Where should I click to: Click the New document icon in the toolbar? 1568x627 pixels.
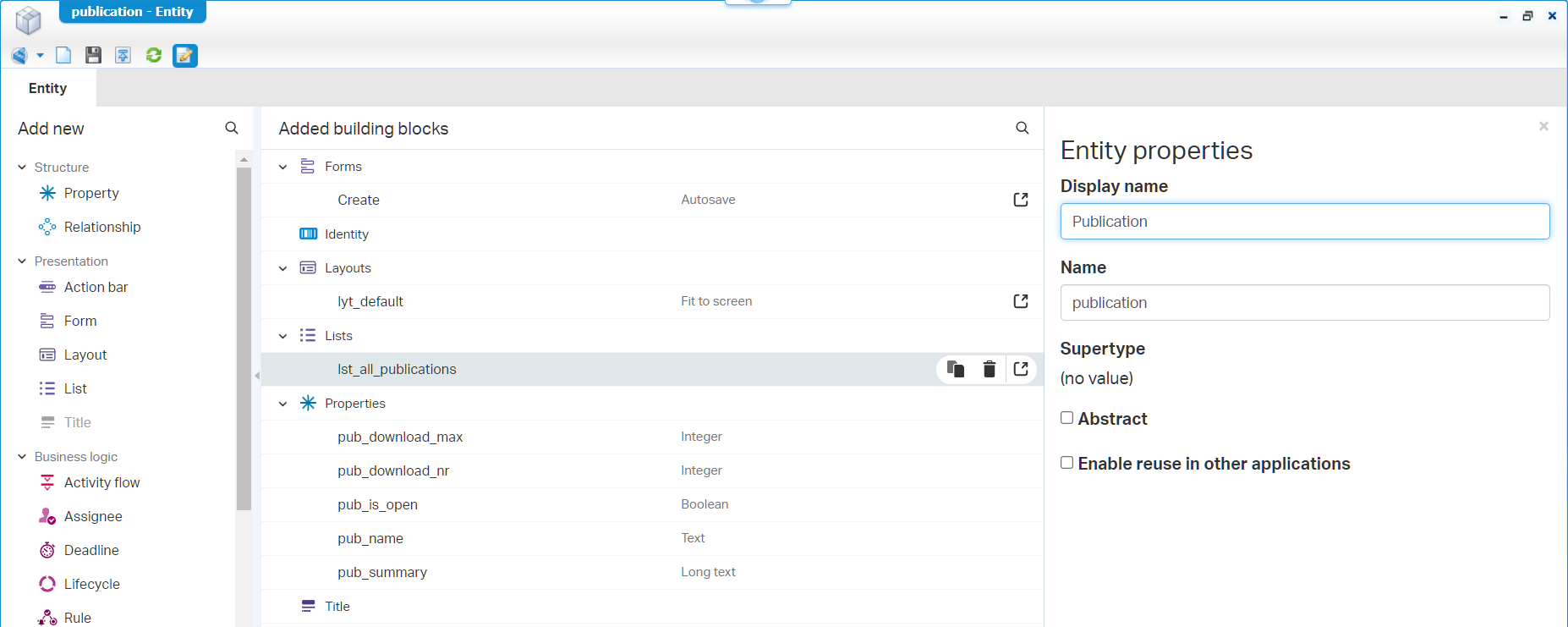tap(63, 56)
